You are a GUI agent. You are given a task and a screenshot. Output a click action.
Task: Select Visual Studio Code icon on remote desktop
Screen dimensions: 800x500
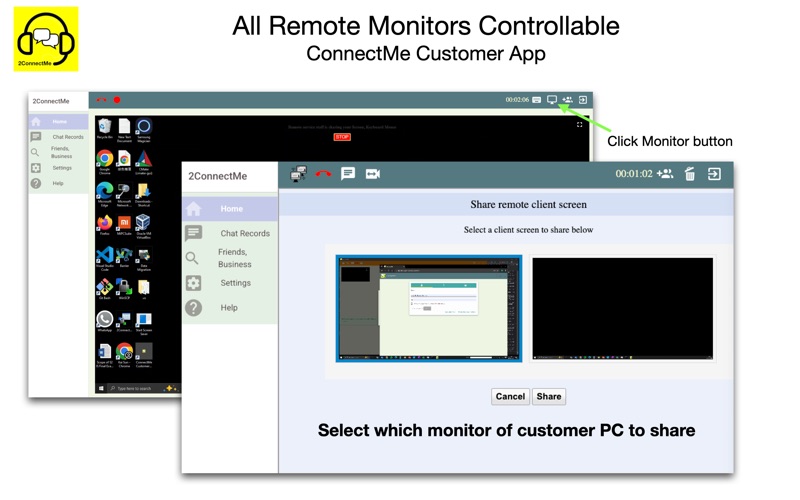pyautogui.click(x=105, y=258)
